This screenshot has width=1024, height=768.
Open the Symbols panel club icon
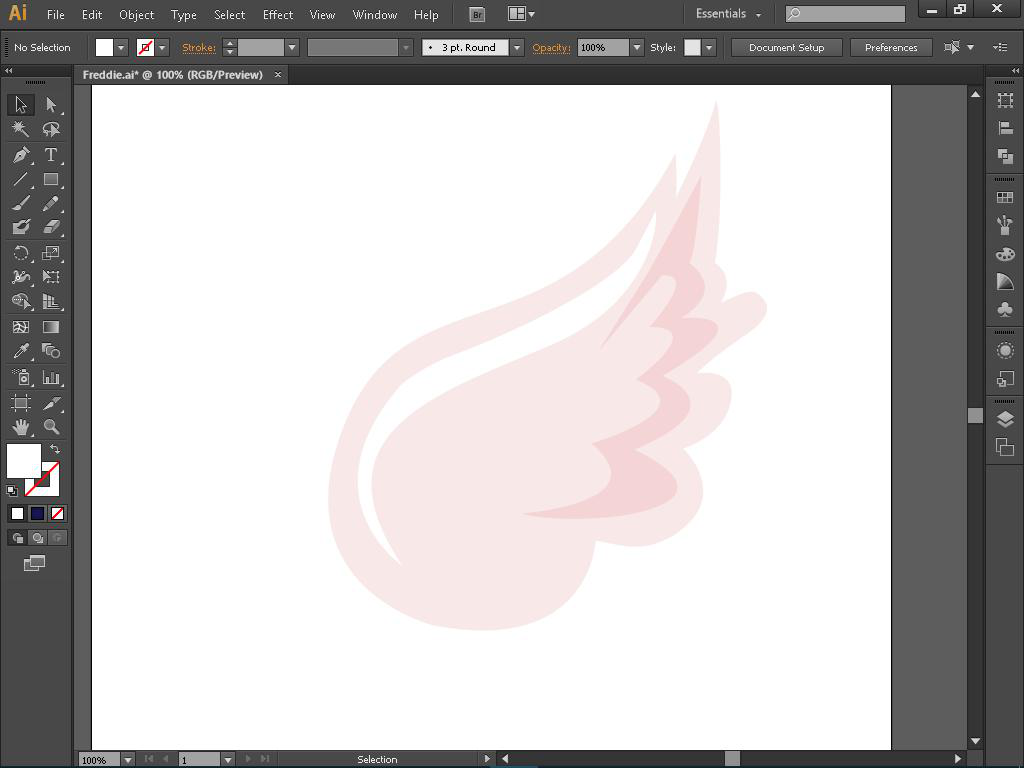click(1005, 309)
